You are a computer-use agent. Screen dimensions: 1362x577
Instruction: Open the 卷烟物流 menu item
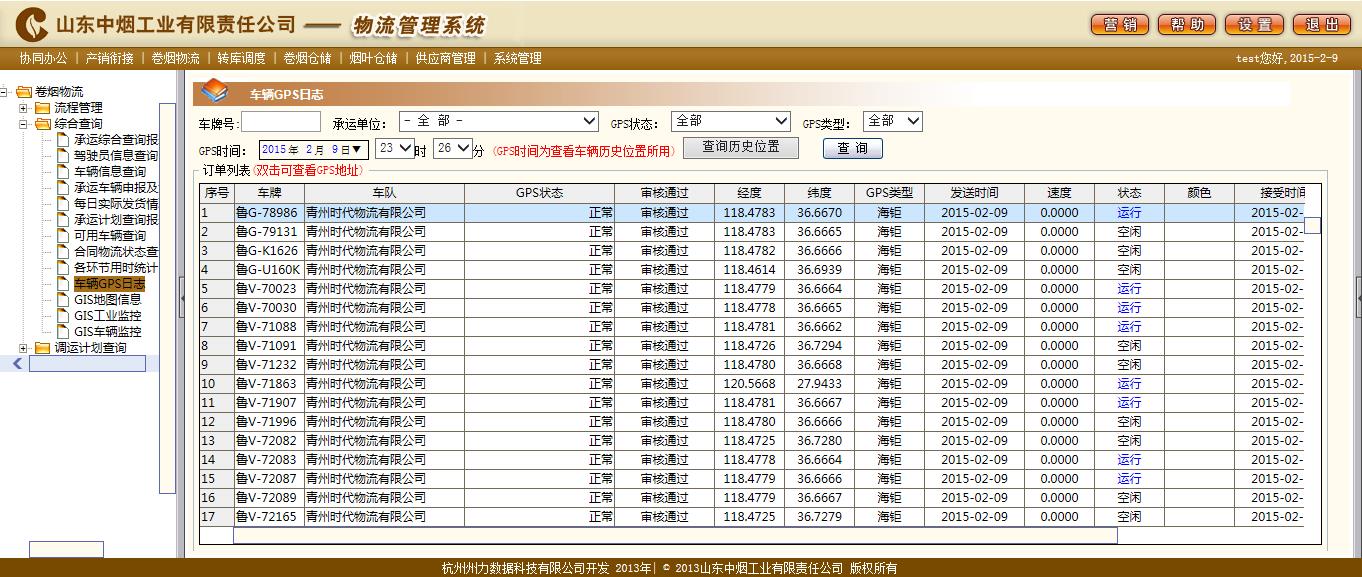tap(175, 59)
